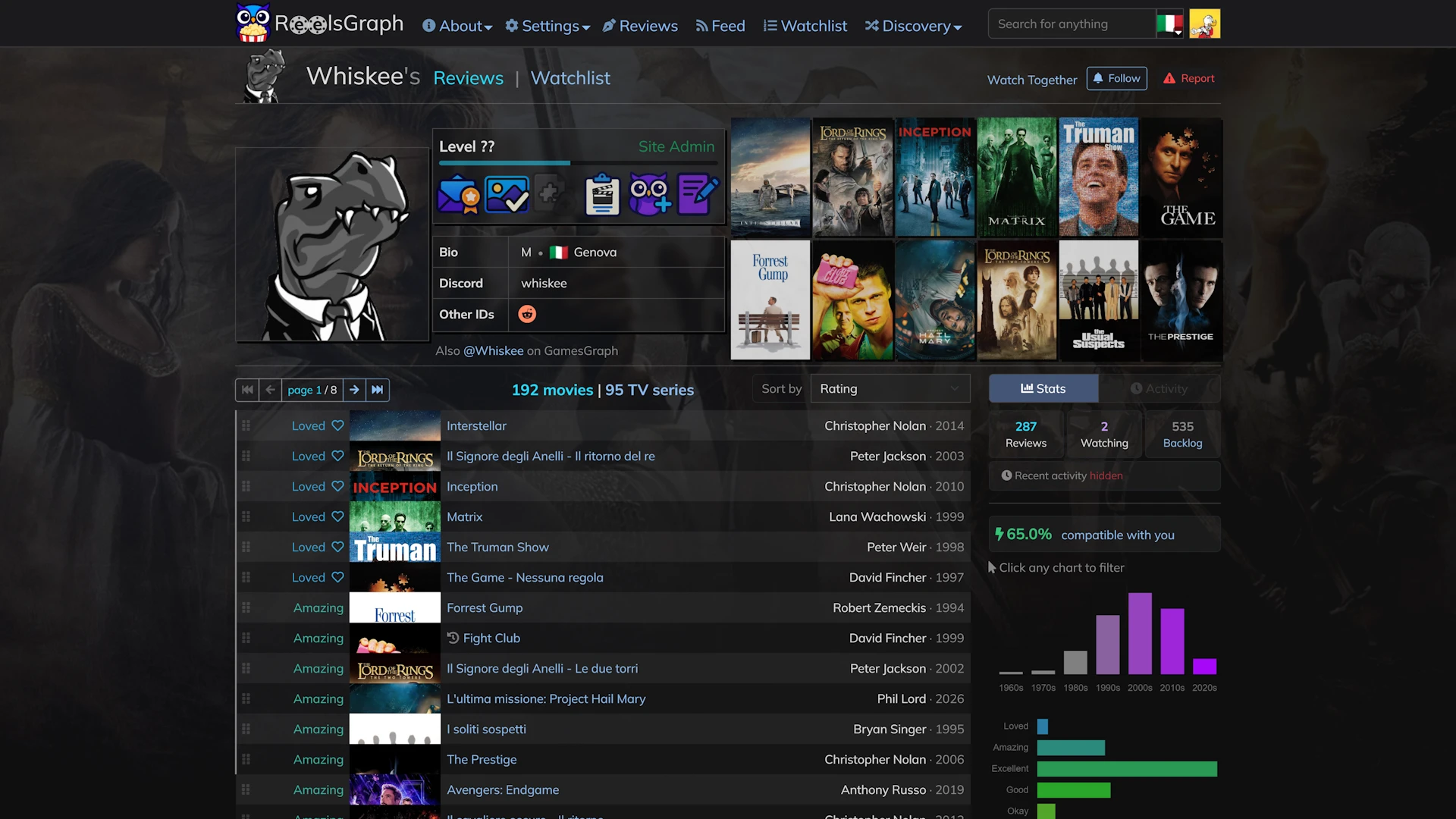Open Whiskee's Reviews tab link
Screen dimensions: 1456x819
[x=468, y=78]
